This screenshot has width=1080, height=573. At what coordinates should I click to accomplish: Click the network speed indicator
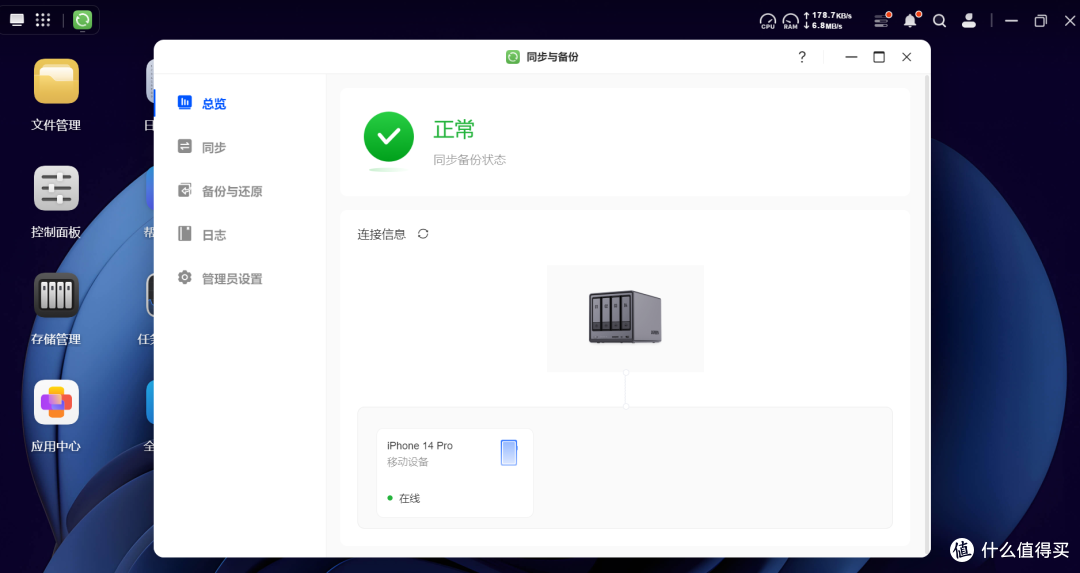[827, 21]
